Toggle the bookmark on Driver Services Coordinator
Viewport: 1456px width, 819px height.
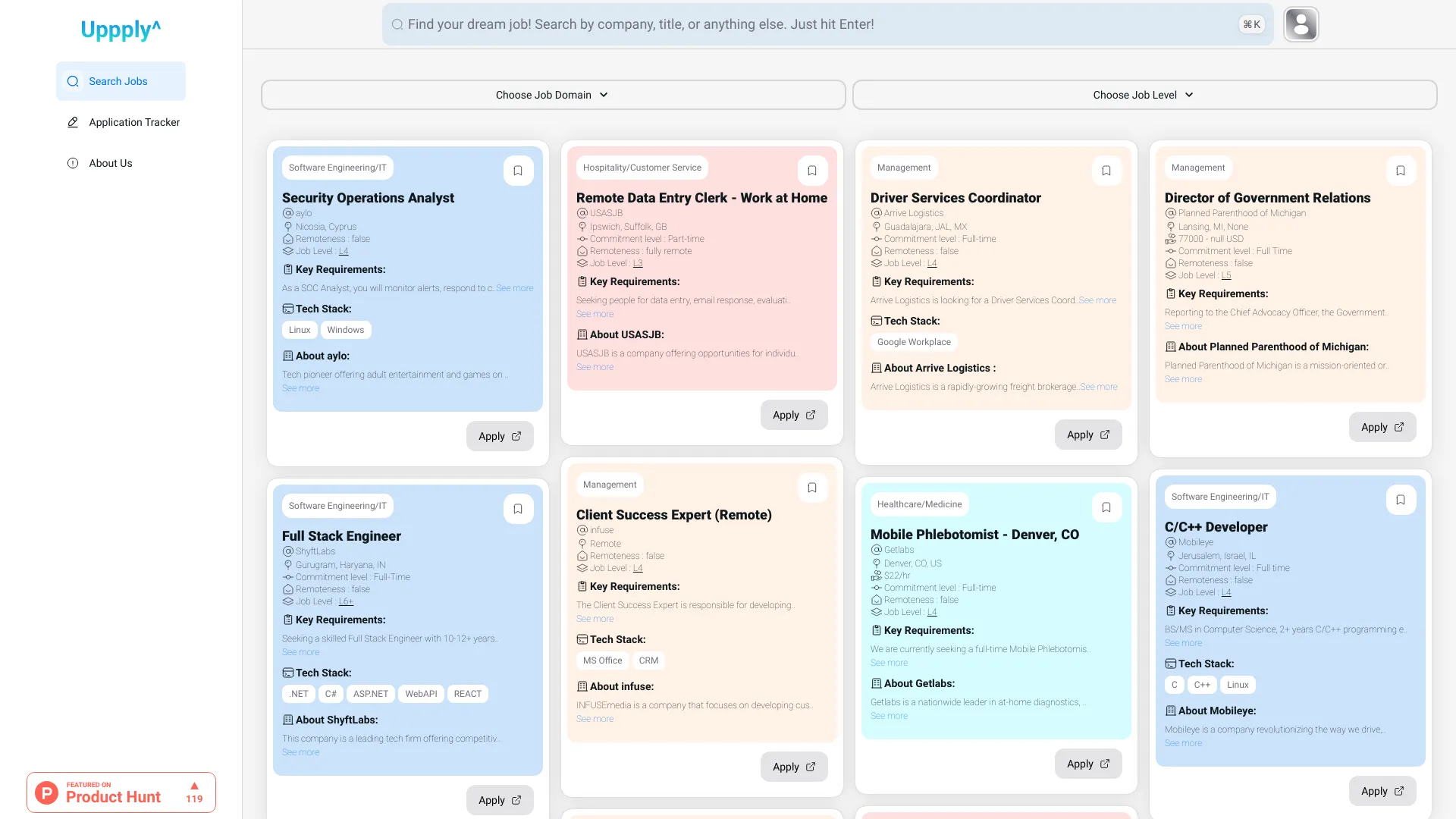(x=1106, y=170)
